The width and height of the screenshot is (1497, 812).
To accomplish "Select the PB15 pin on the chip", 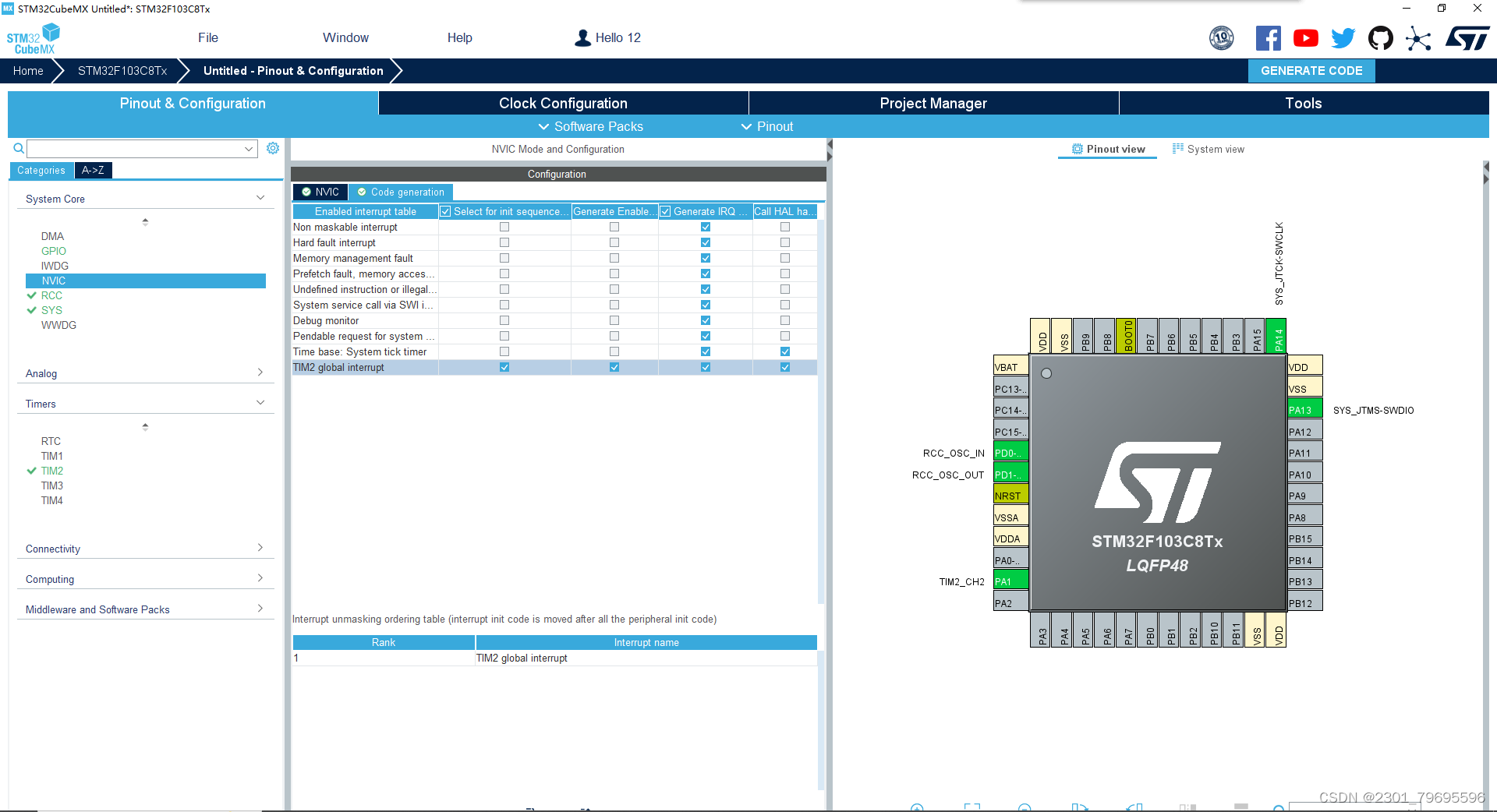I will pyautogui.click(x=1304, y=538).
